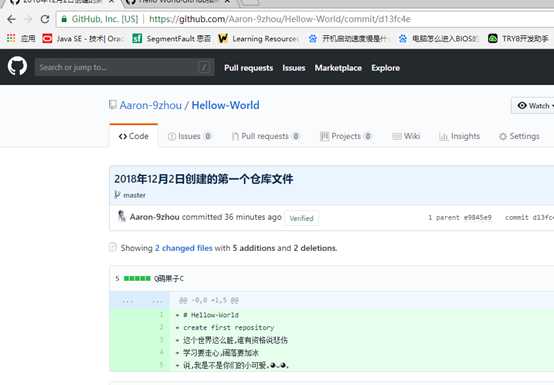Open the Hellow-World repository link
The height and width of the screenshot is (385, 554).
point(225,105)
